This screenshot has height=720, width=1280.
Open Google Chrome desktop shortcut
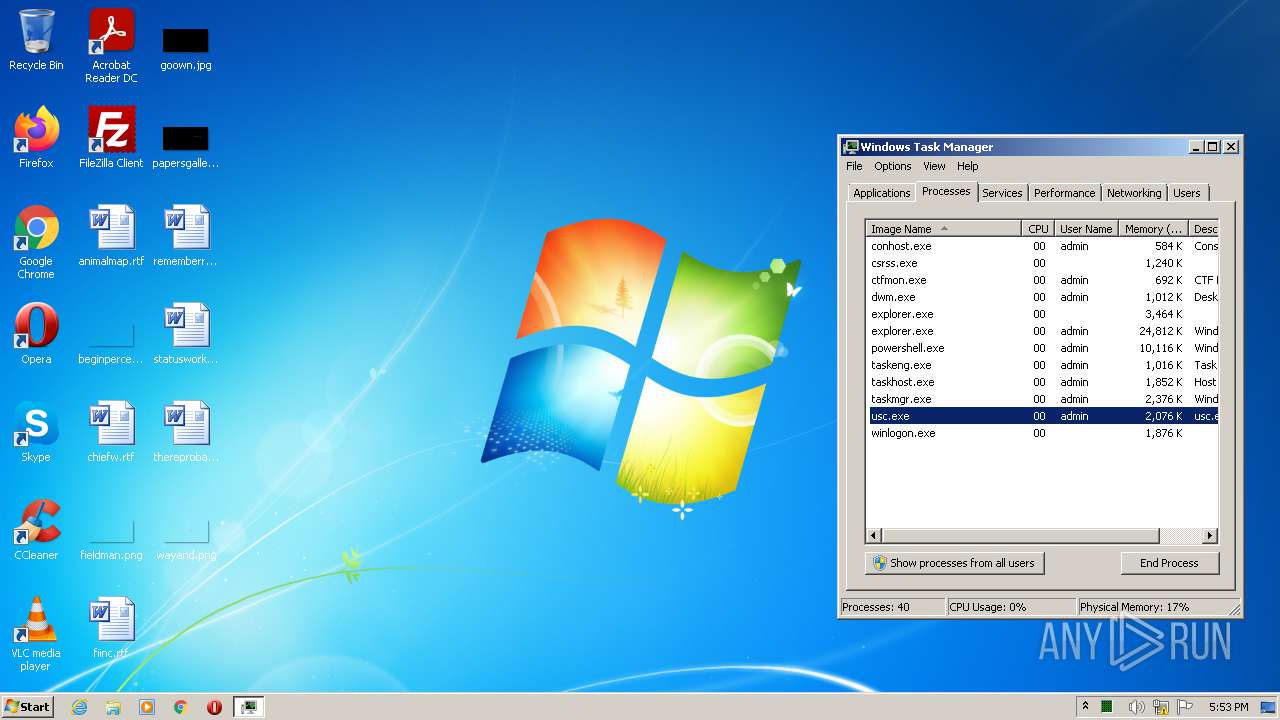(36, 242)
